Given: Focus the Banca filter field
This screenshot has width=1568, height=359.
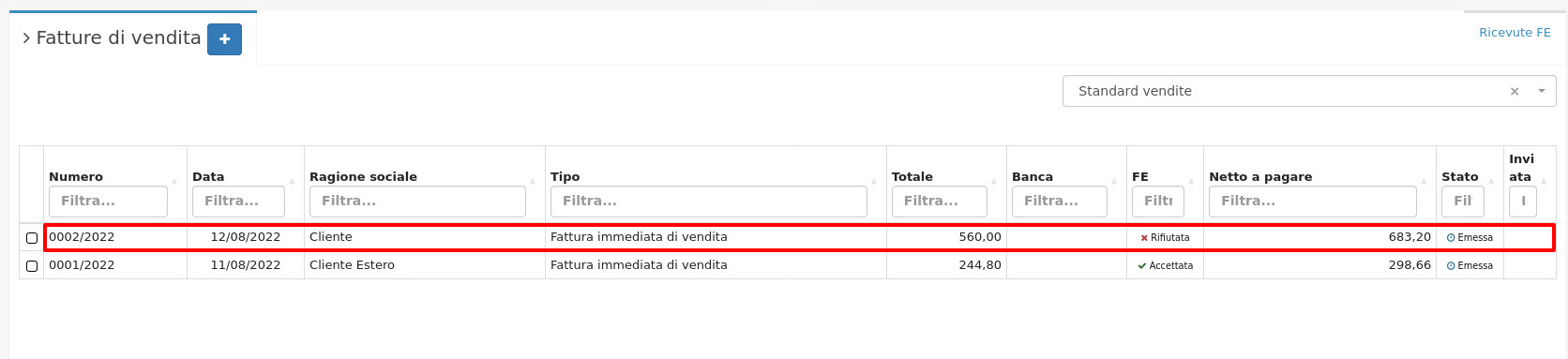Looking at the screenshot, I should [x=1059, y=202].
